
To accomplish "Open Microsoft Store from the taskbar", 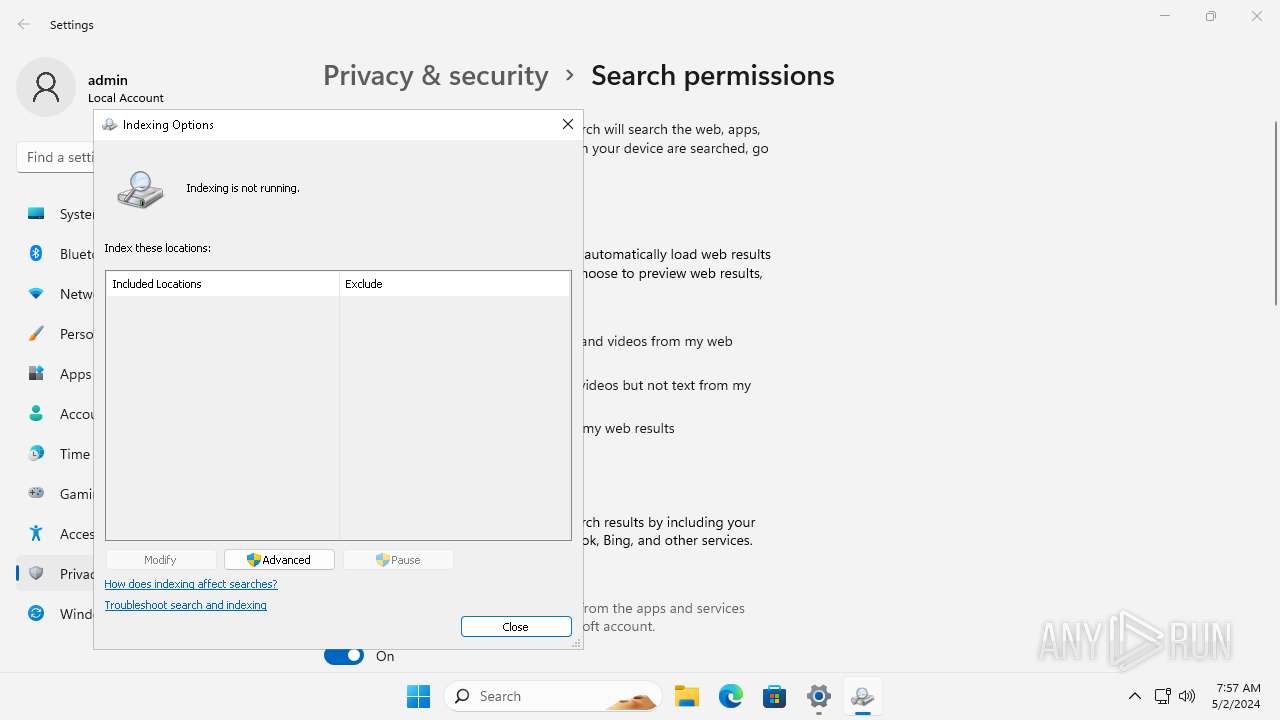I will tap(774, 696).
